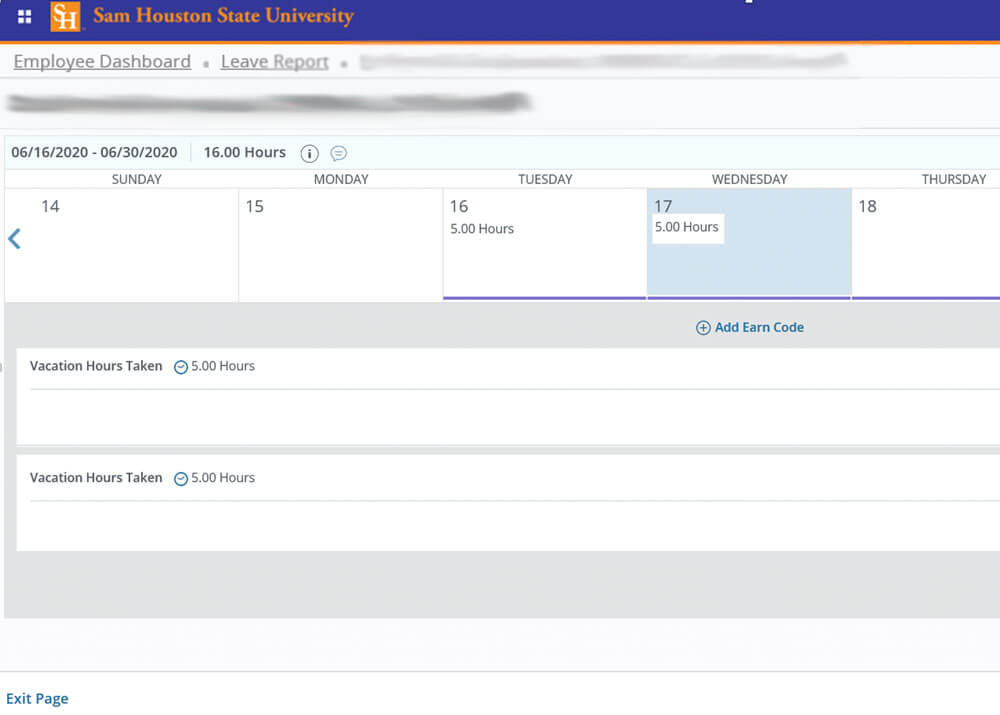Viewport: 1000px width, 715px height.
Task: Open the Employee Dashboard
Action: (x=101, y=61)
